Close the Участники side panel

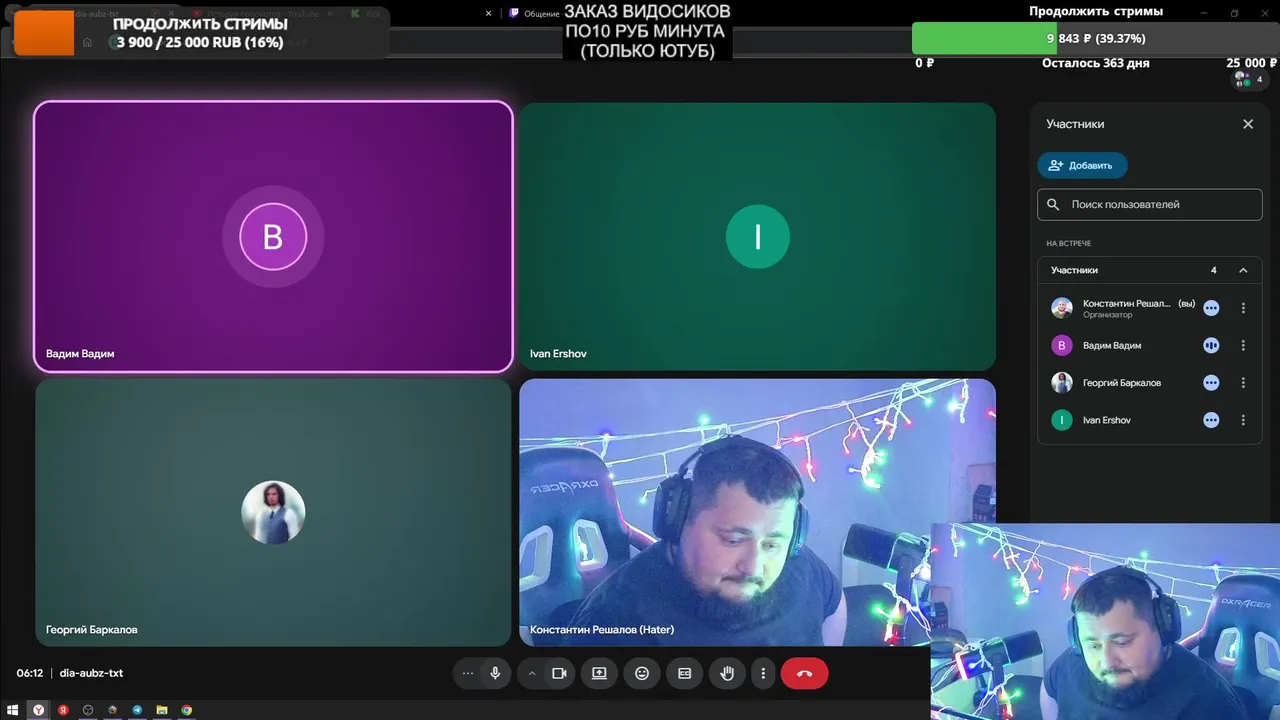coord(1248,124)
